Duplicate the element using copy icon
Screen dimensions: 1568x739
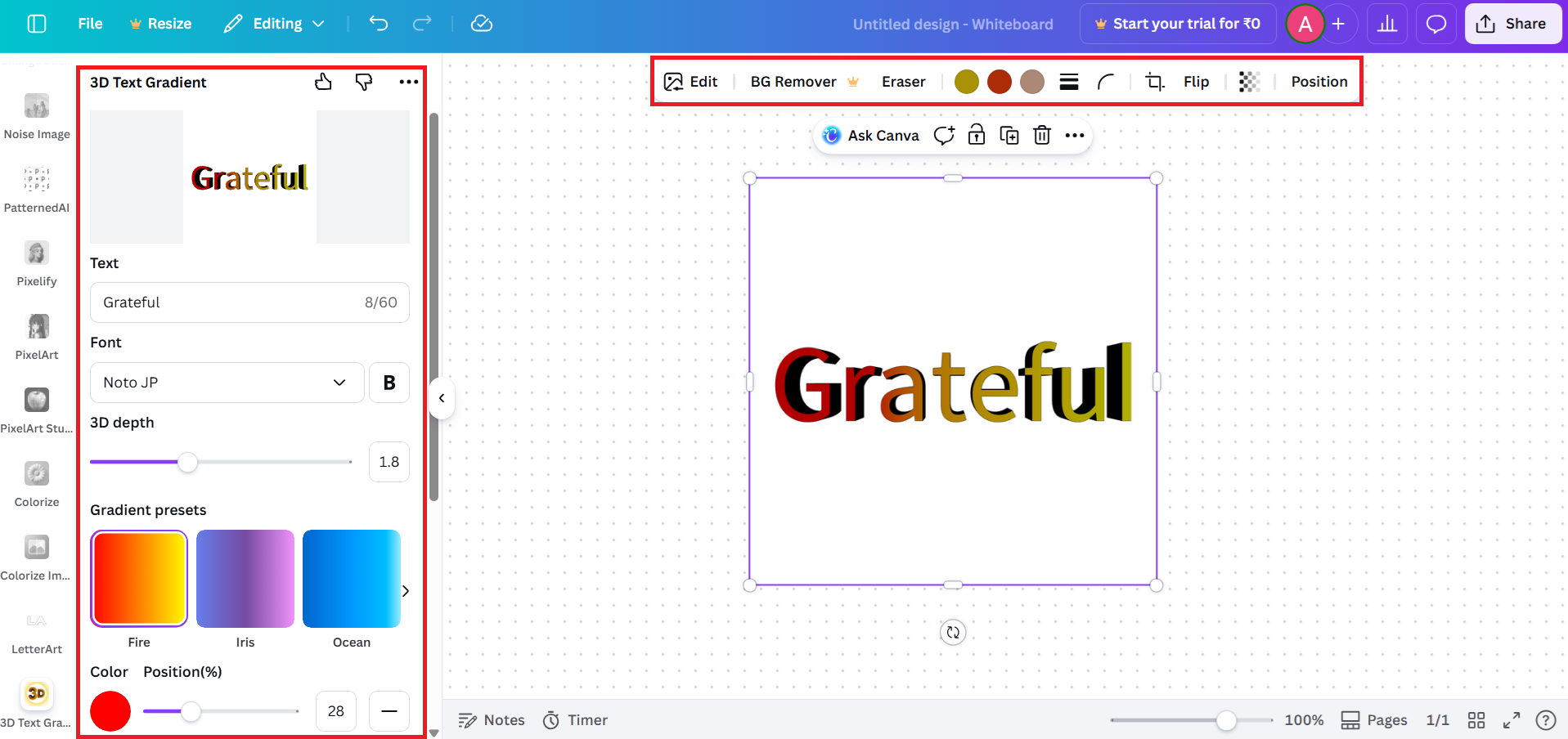pos(1009,135)
